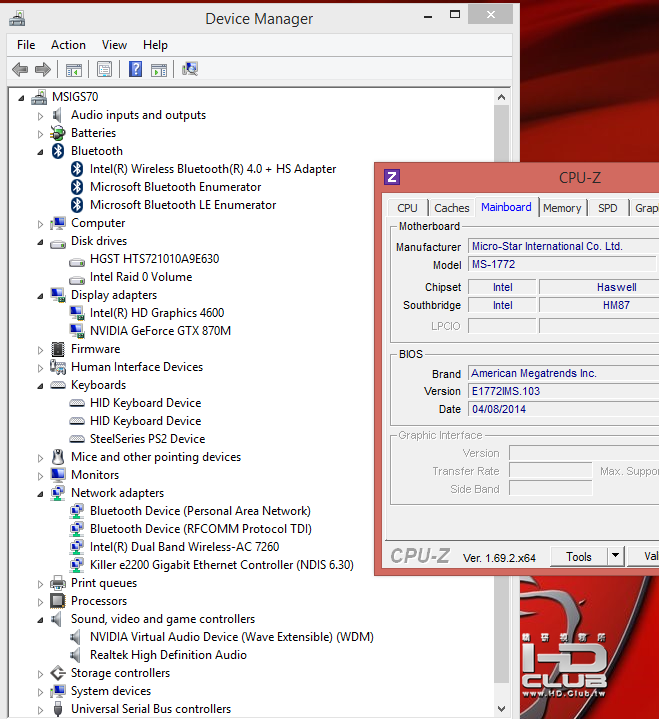Select Intel Raid 0 Volume
This screenshot has height=719, width=659.
(x=141, y=277)
